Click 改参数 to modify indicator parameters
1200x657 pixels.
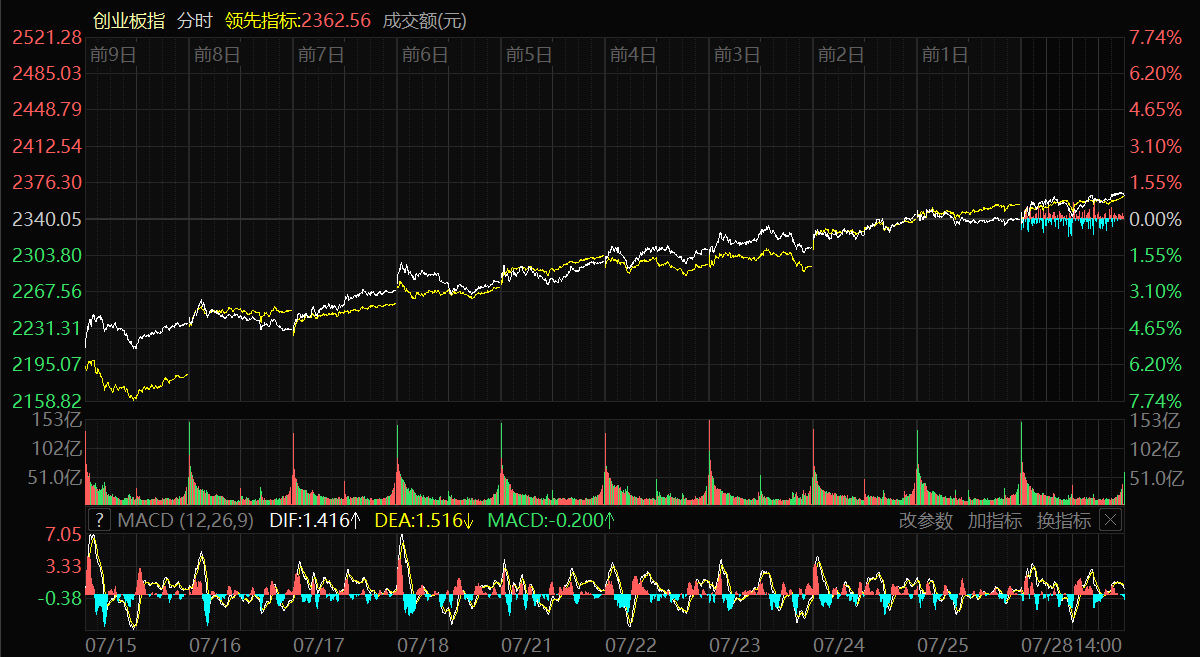(926, 520)
